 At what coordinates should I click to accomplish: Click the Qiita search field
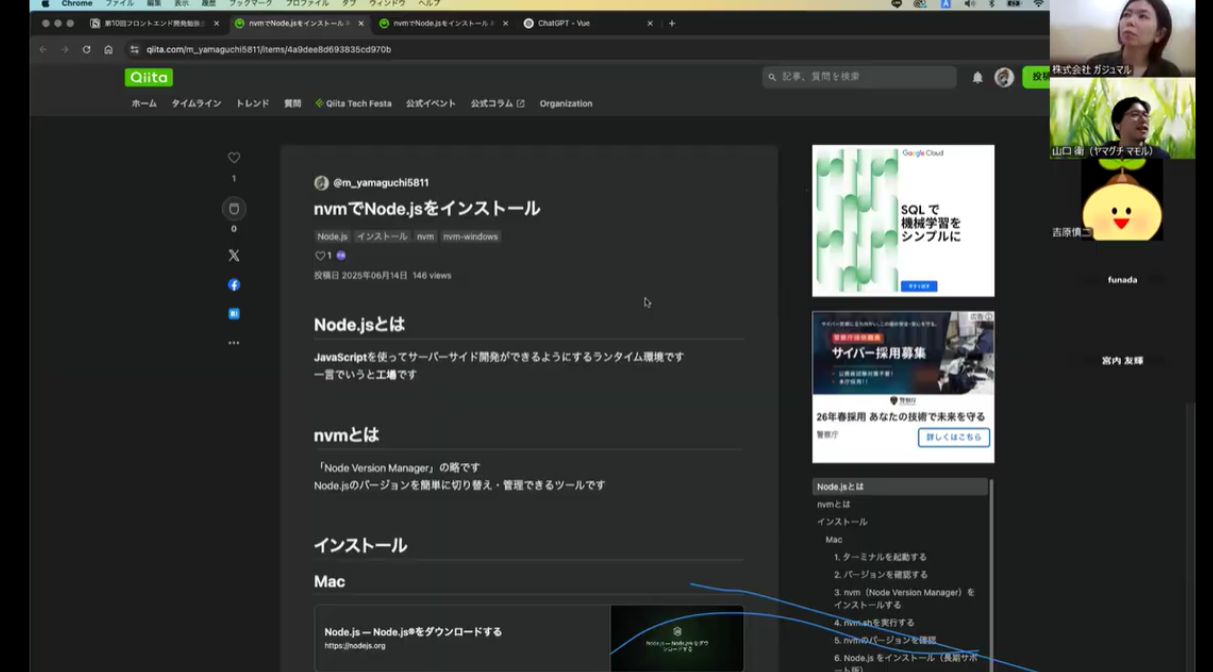(859, 77)
